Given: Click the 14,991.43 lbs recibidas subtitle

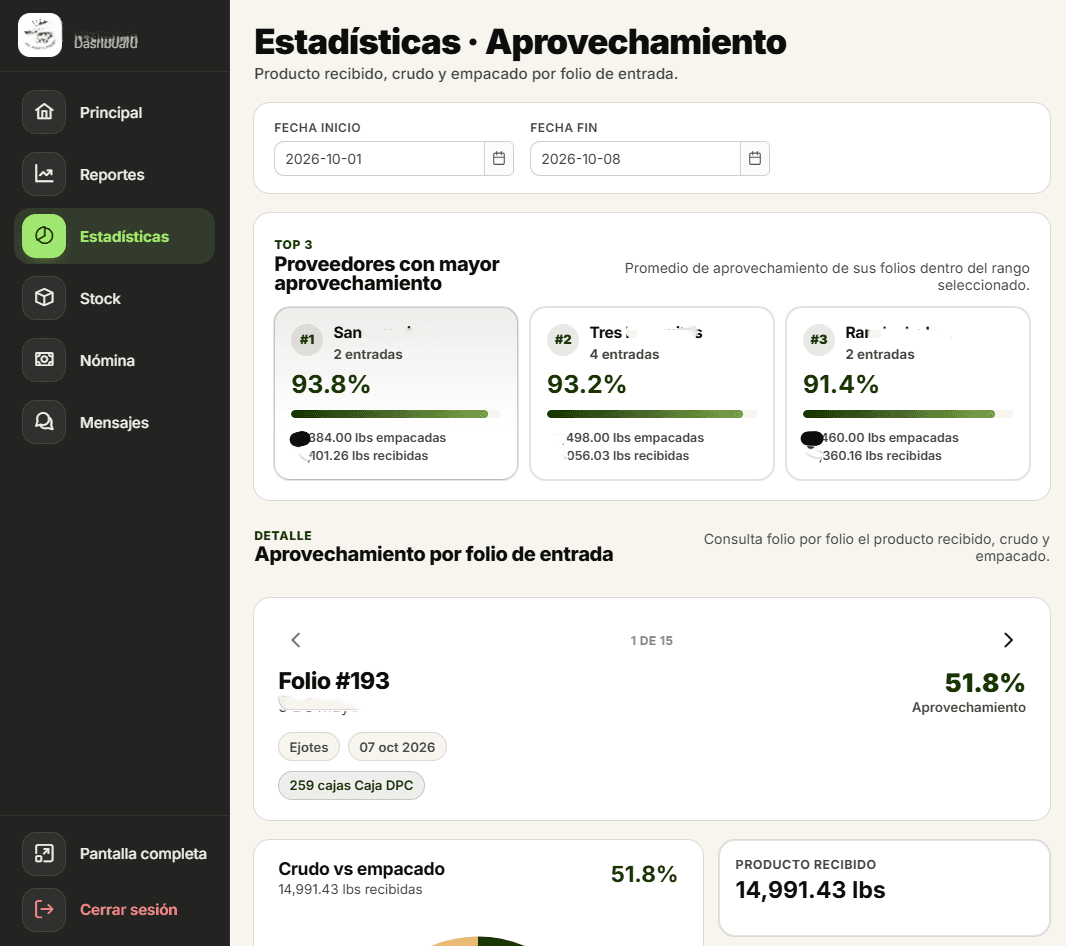Looking at the screenshot, I should 350,890.
